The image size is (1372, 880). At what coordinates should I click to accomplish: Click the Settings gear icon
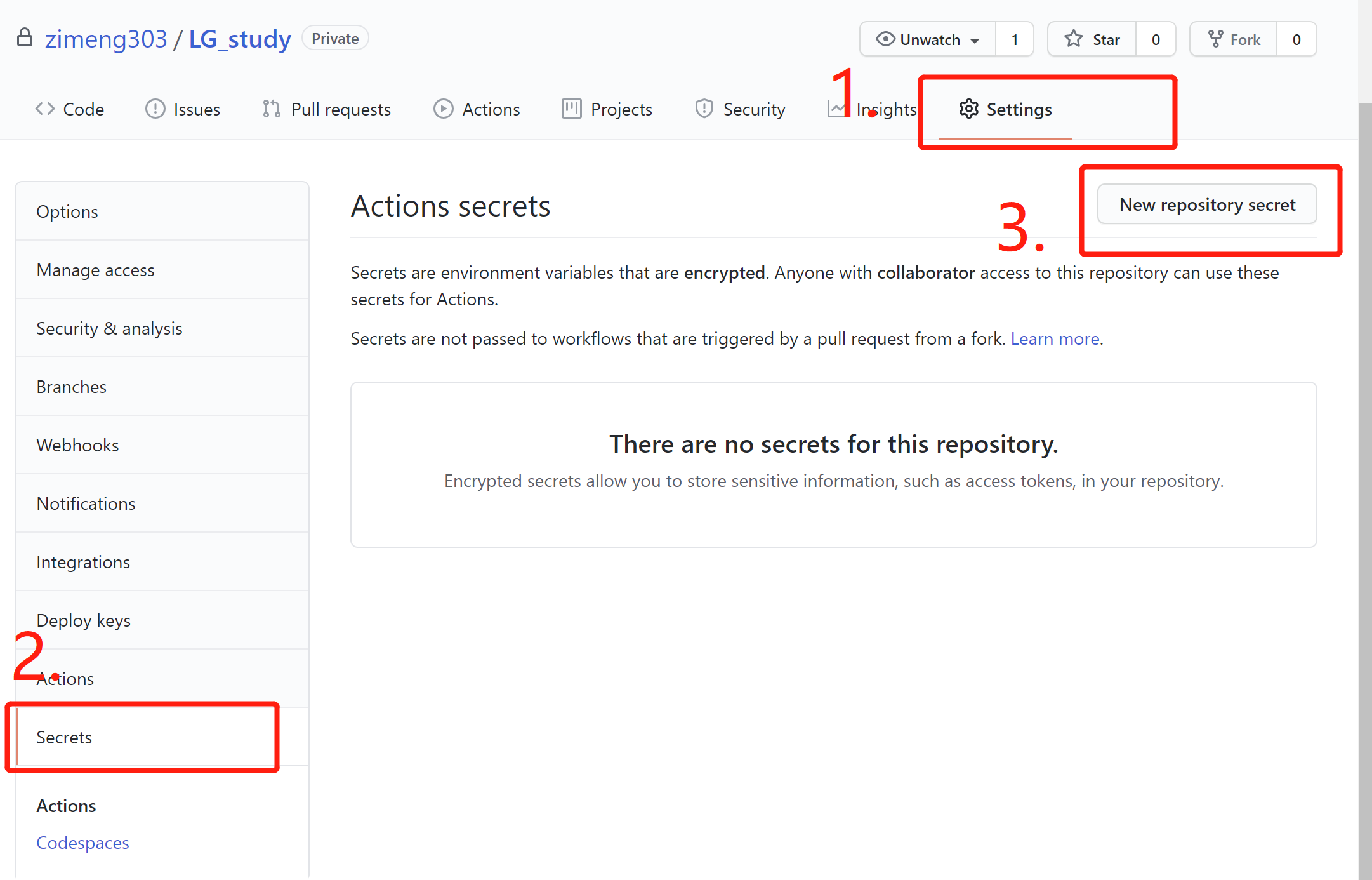968,109
